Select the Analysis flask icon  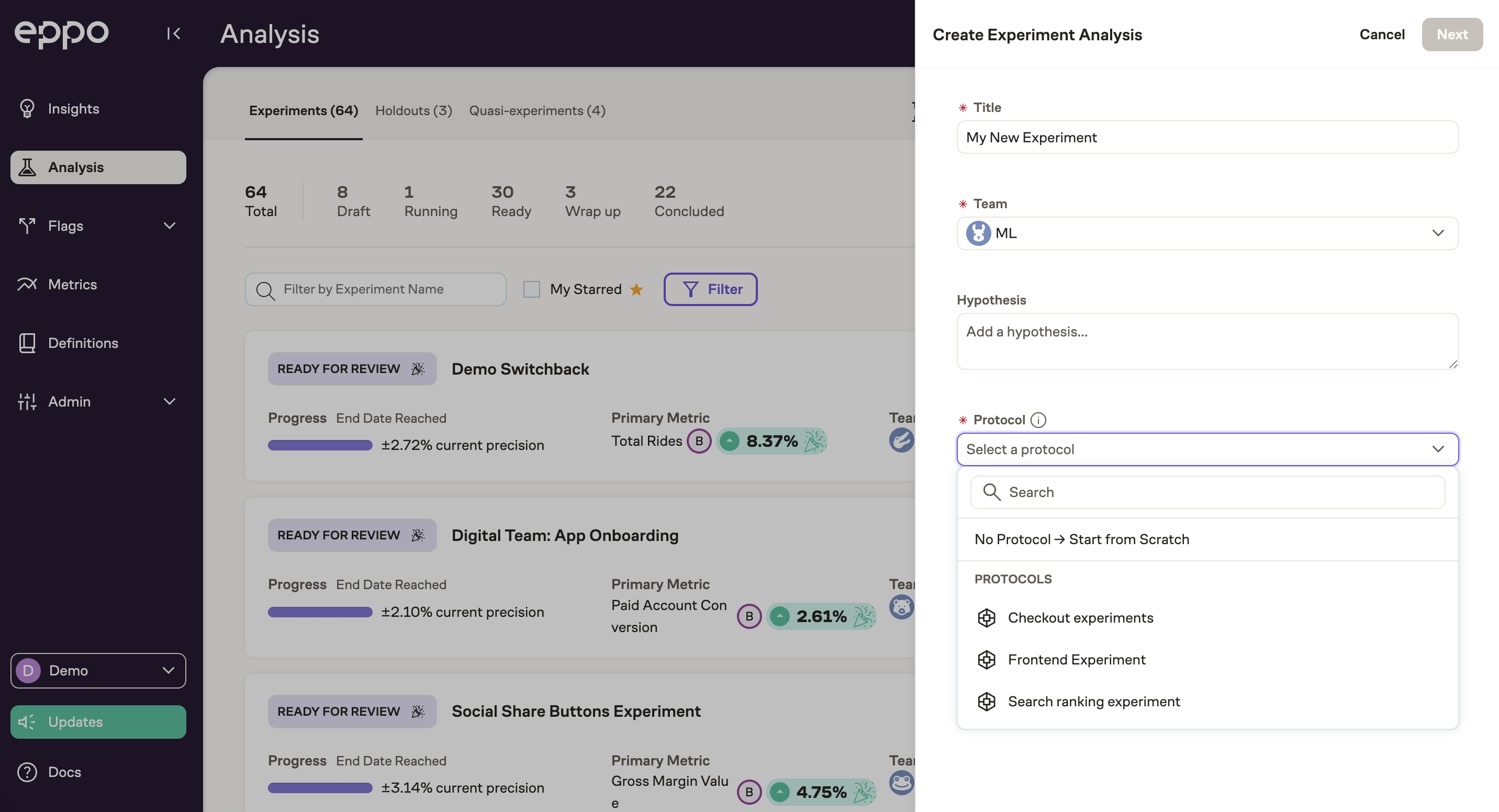point(27,167)
